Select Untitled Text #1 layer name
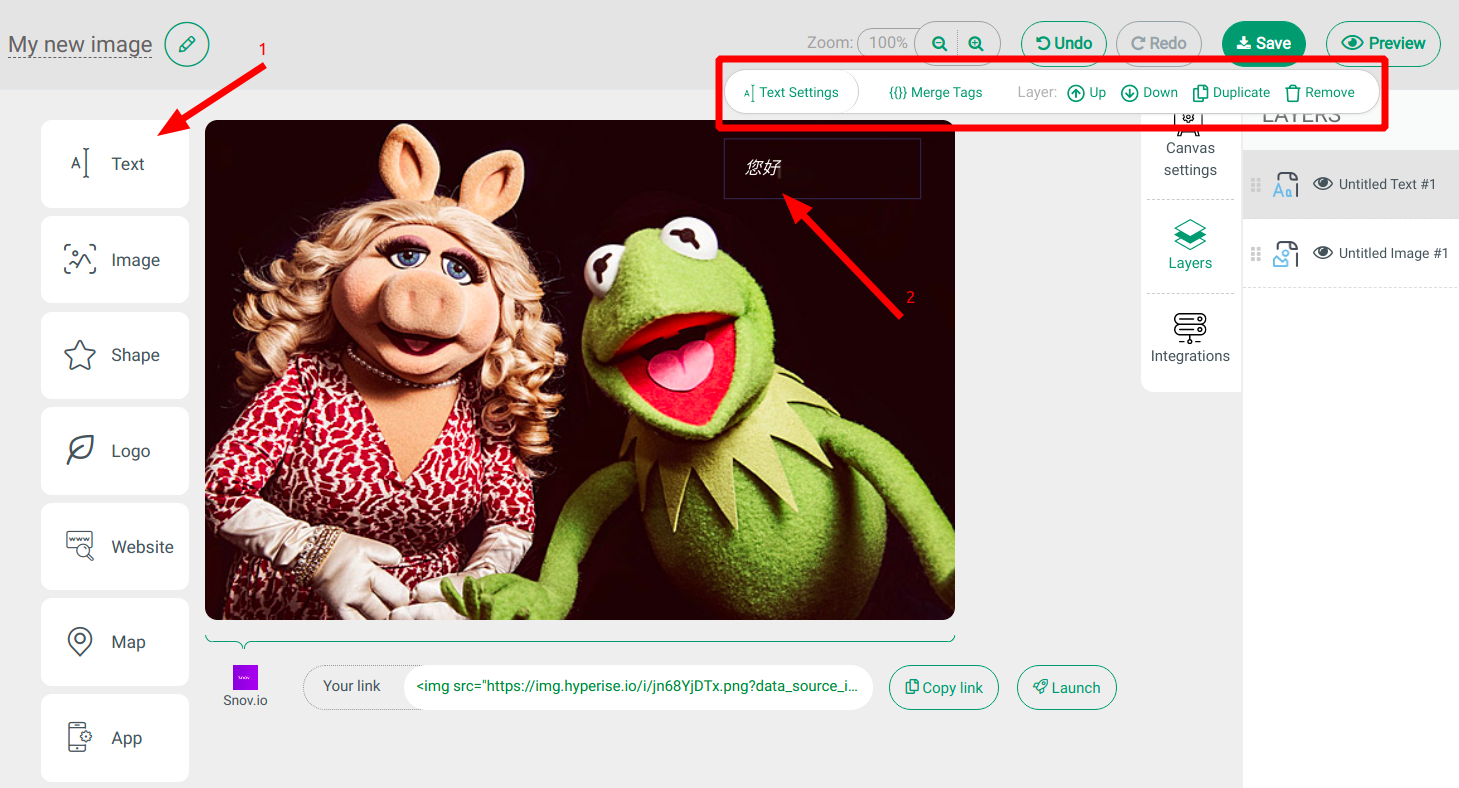 [1387, 184]
